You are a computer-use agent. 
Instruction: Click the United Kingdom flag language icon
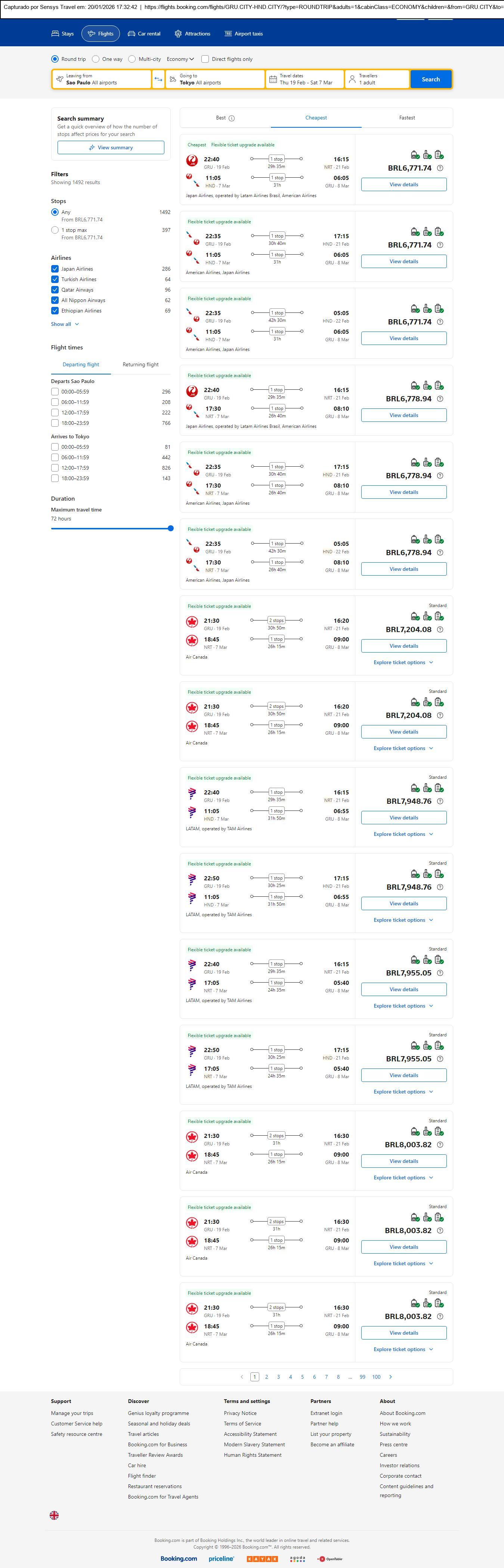point(54,1515)
